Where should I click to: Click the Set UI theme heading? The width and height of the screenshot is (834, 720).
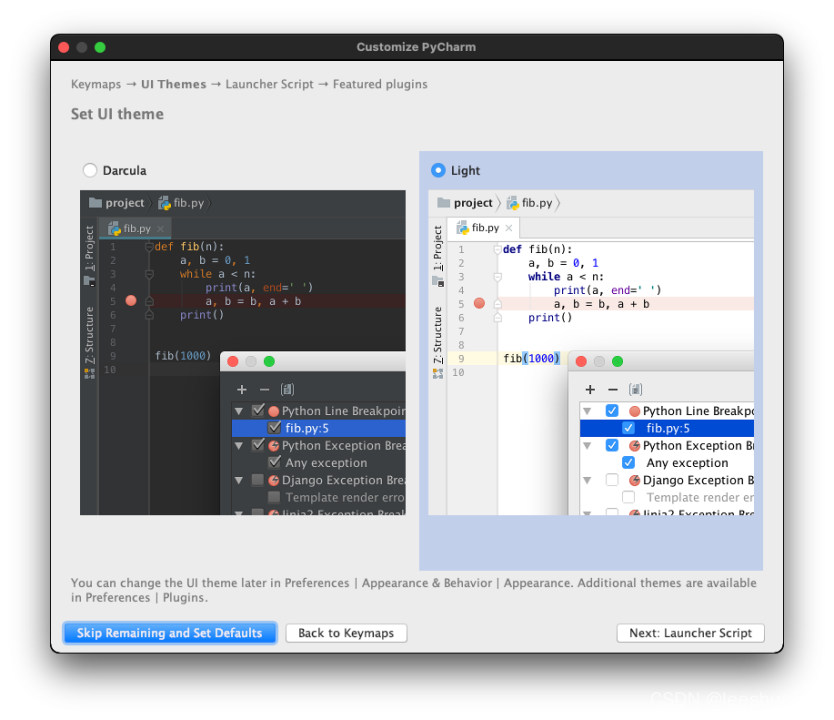point(118,114)
